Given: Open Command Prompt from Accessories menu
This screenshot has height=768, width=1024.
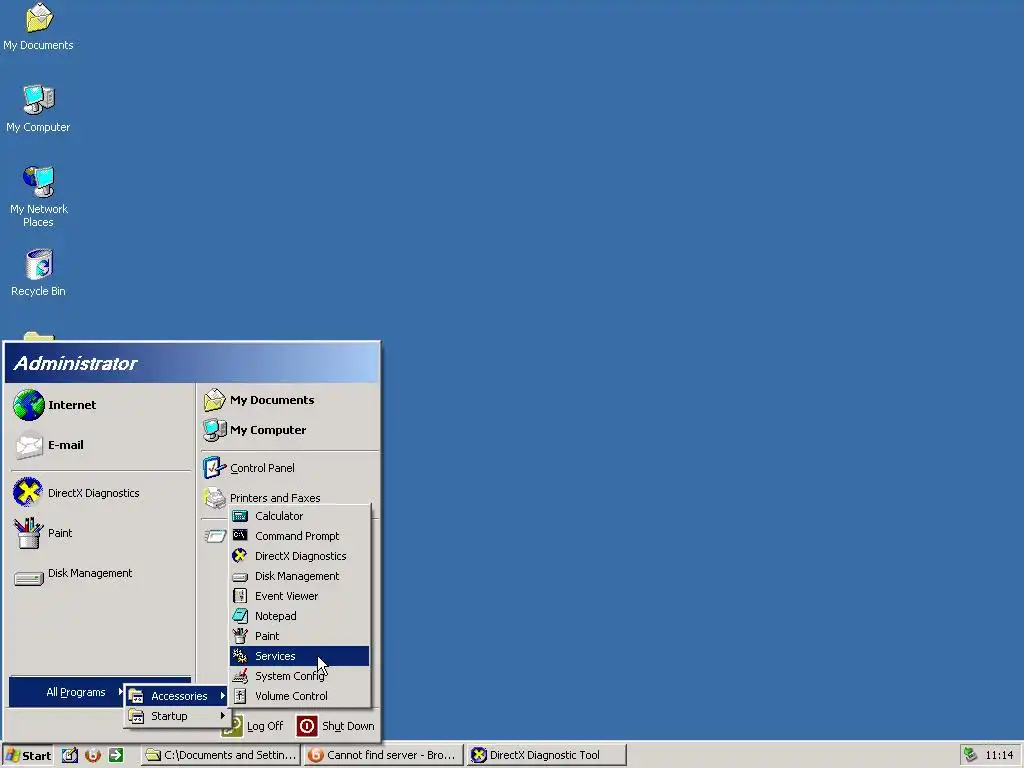Looking at the screenshot, I should 300,536.
